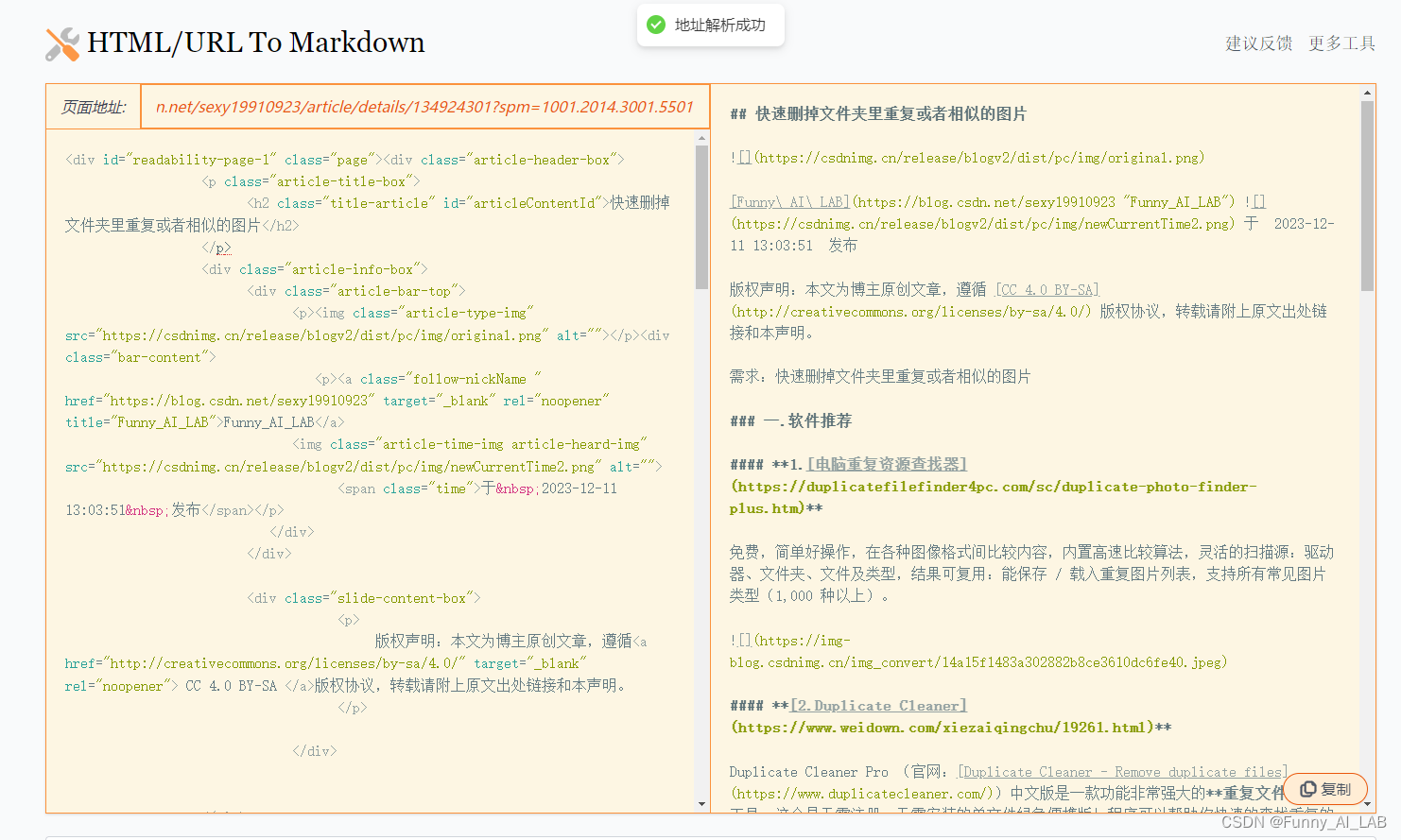Click the [2.Duplicate Cleaner] markdown heading link
This screenshot has height=840, width=1401.
point(878,705)
